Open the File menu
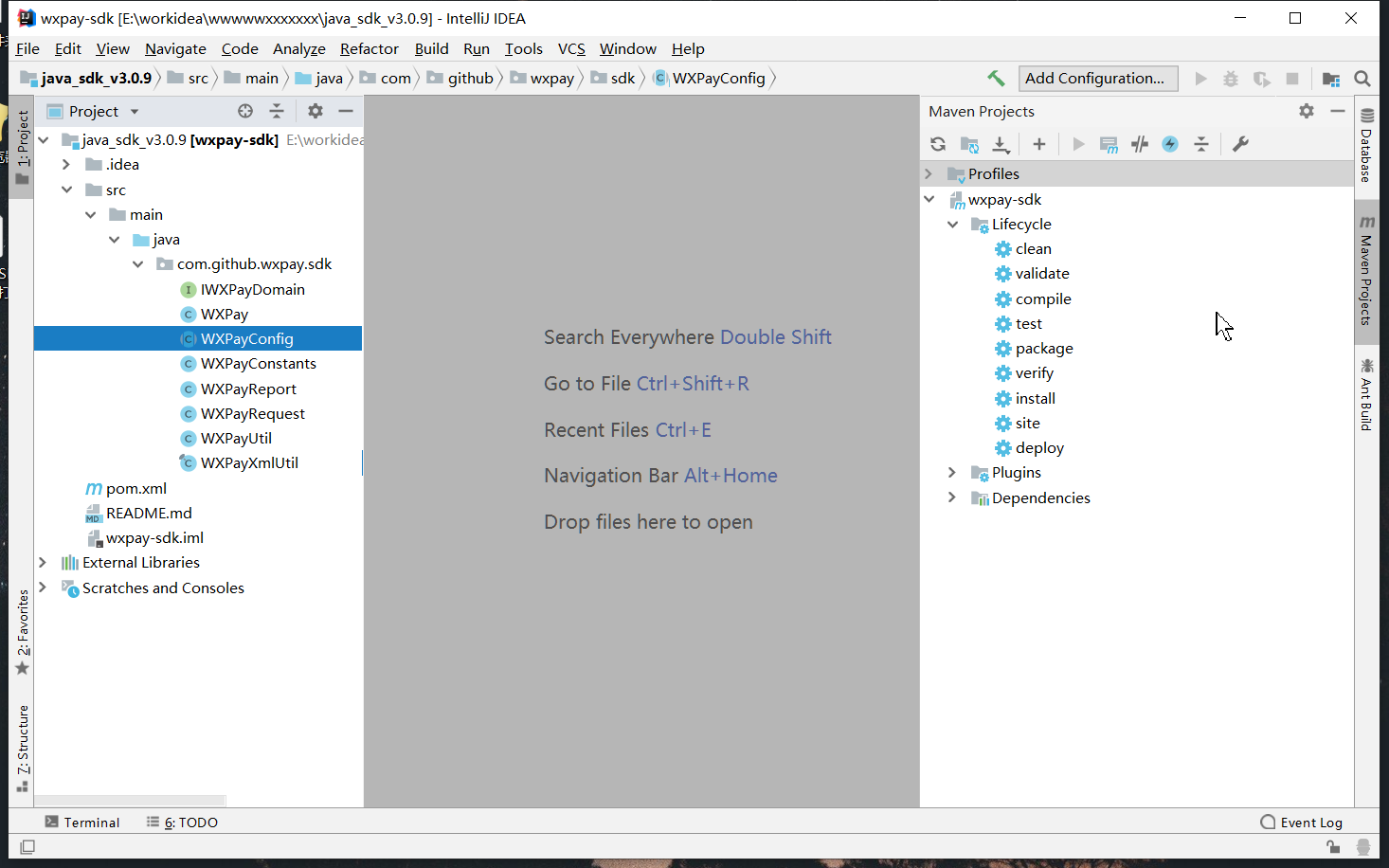 [x=27, y=48]
